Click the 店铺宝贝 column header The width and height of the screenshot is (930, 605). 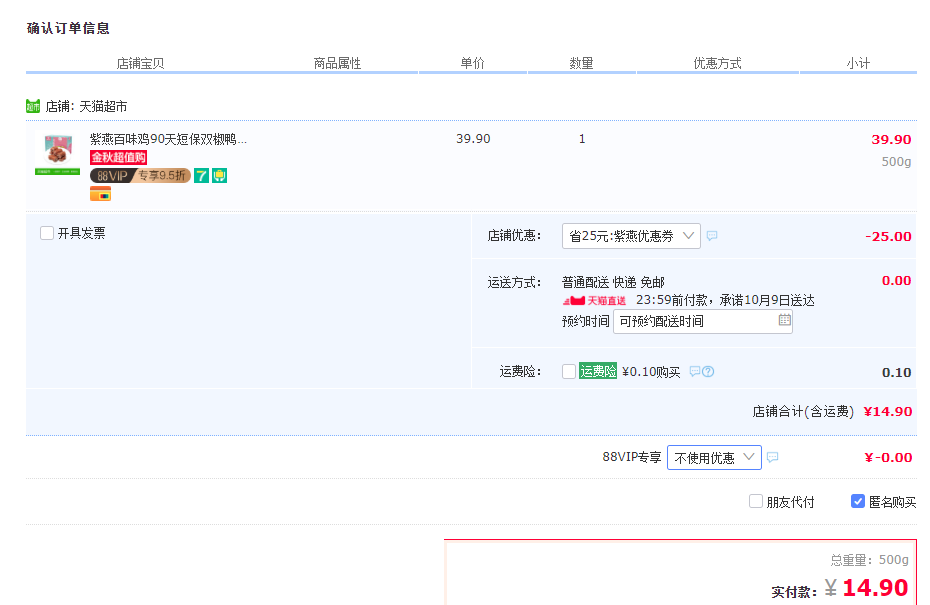[x=140, y=63]
